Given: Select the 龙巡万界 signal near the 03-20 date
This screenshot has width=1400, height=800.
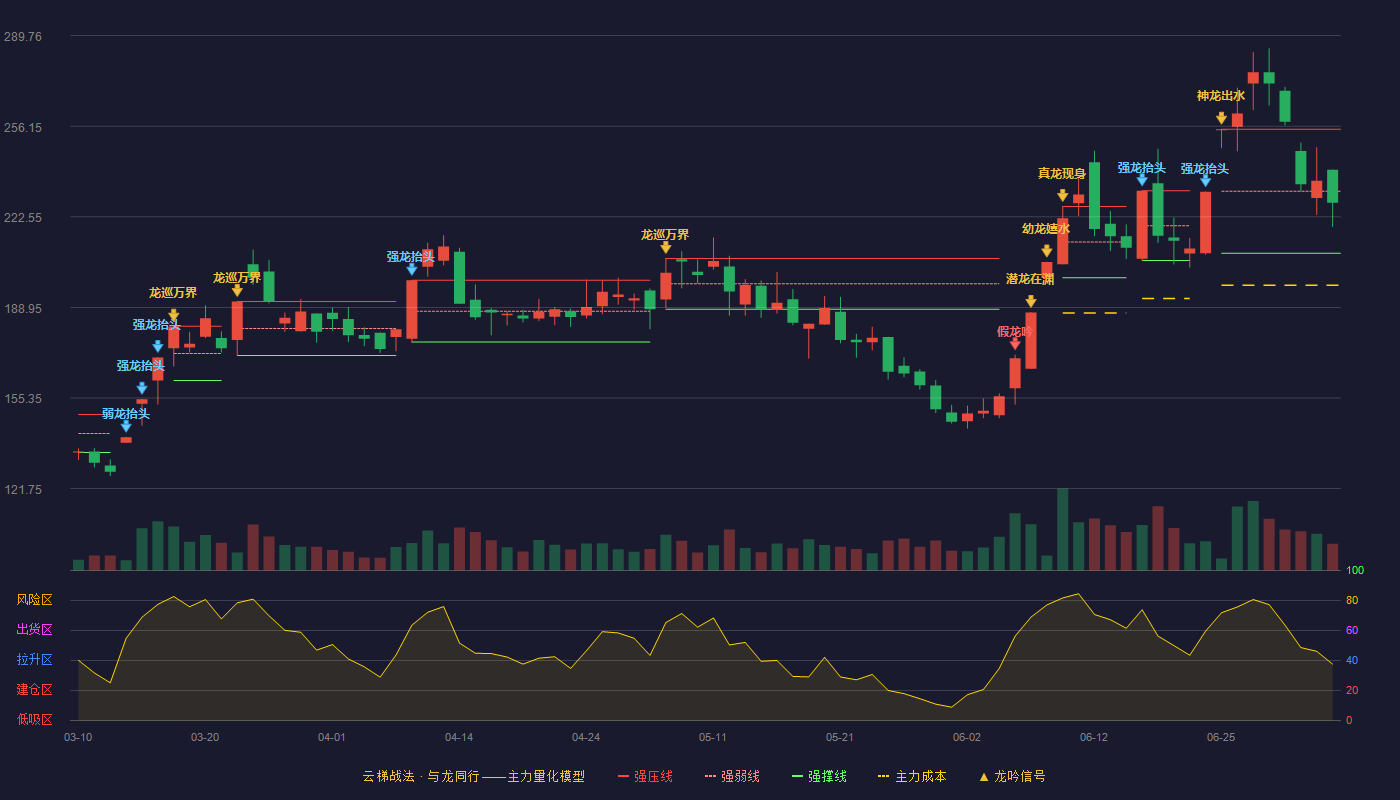Looking at the screenshot, I should coord(237,290).
